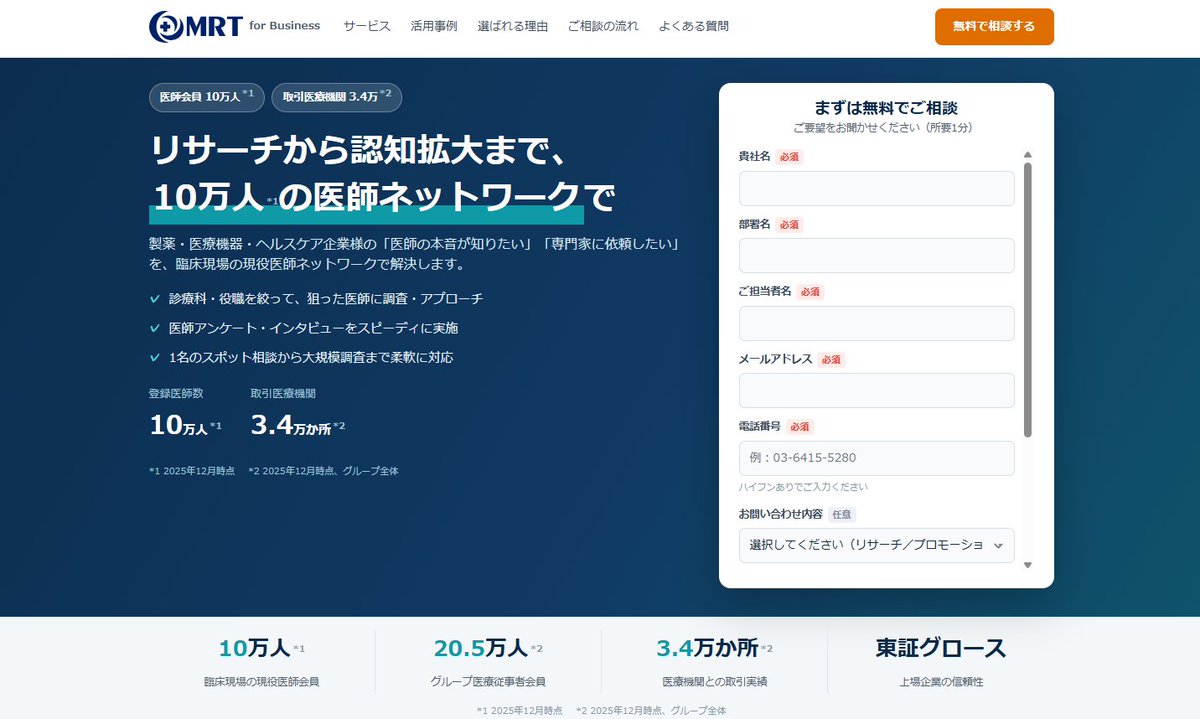Click the 登録医師数 label
The height and width of the screenshot is (719, 1200).
[x=176, y=394]
